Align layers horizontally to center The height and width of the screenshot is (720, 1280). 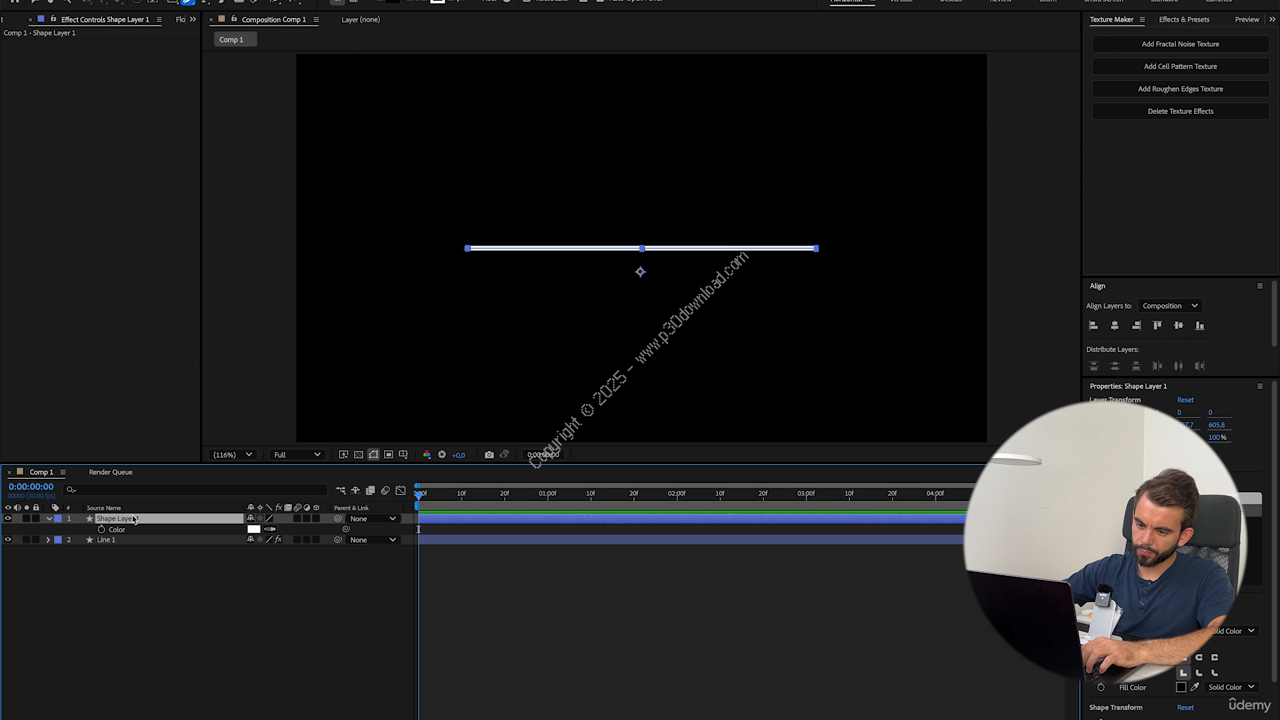click(1114, 325)
